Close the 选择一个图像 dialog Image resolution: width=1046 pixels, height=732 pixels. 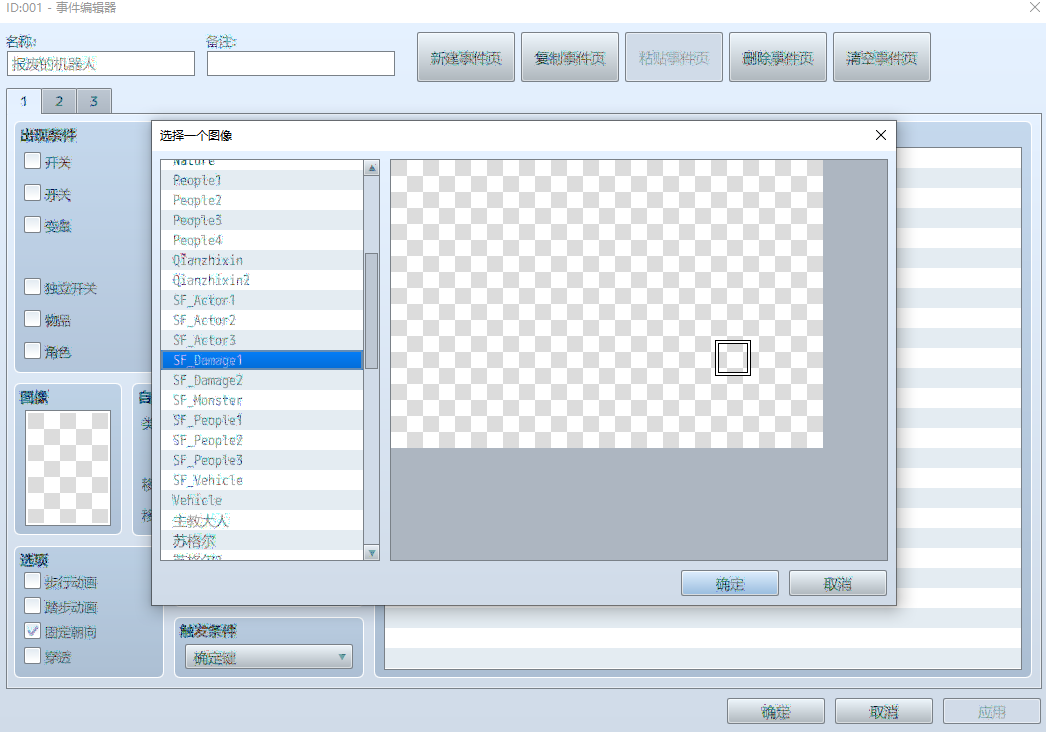click(881, 135)
